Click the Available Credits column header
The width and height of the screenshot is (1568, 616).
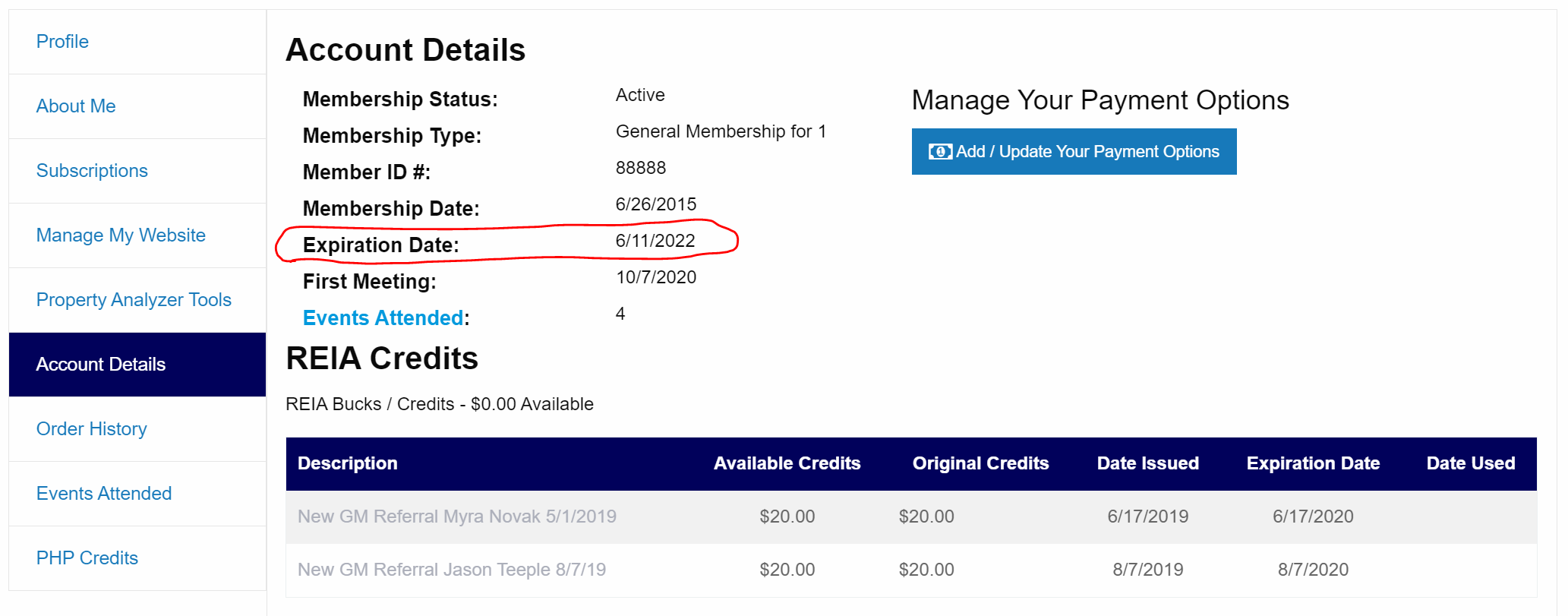coord(787,463)
